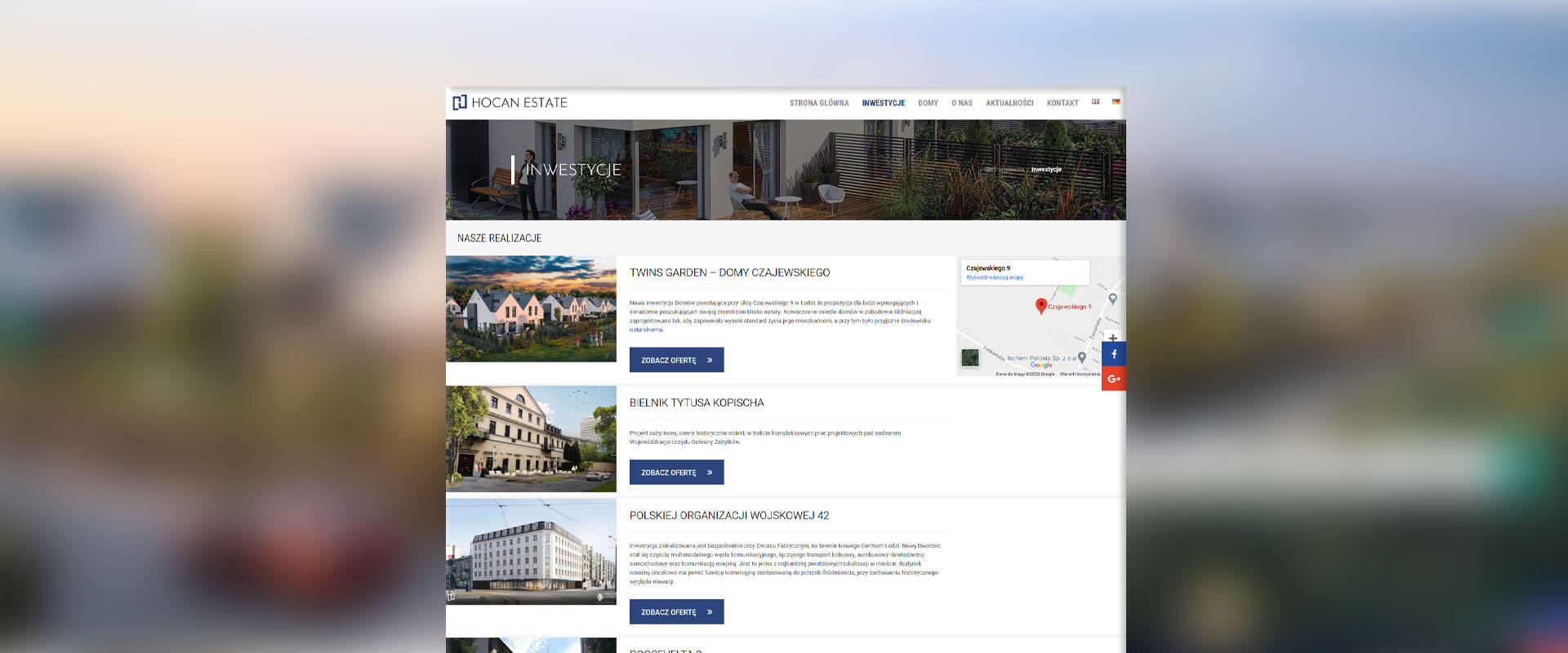Click the red Czajewskiego 9 map pin
The height and width of the screenshot is (653, 1568).
(1041, 306)
